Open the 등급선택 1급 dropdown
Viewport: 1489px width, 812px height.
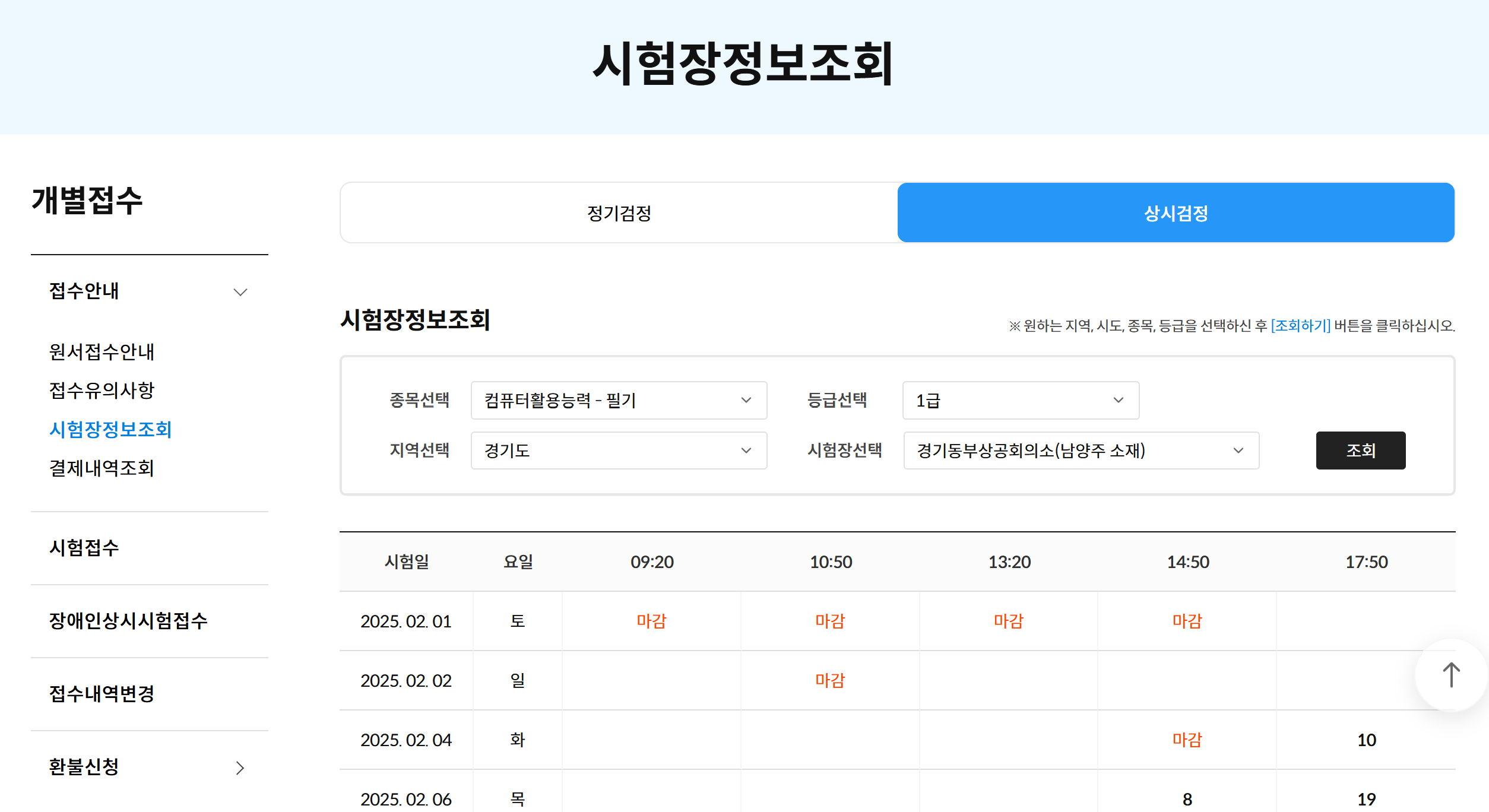(x=1020, y=401)
